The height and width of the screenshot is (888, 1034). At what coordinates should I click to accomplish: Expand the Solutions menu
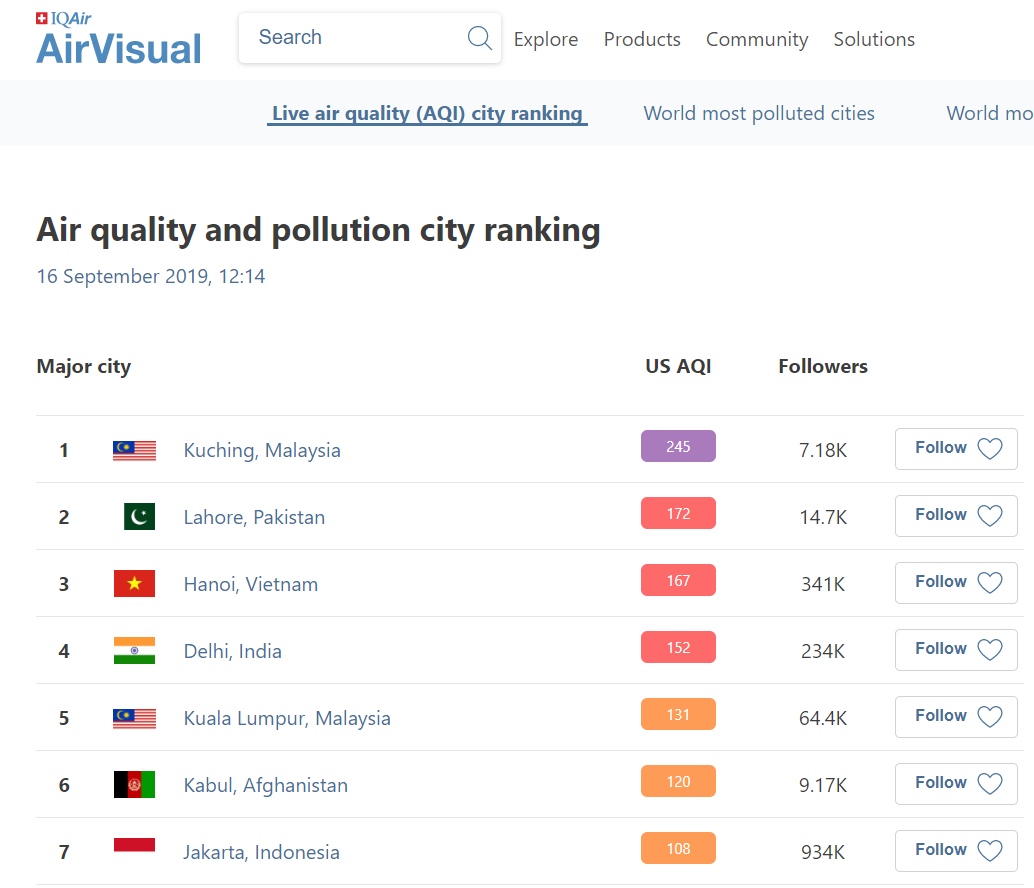coord(874,40)
